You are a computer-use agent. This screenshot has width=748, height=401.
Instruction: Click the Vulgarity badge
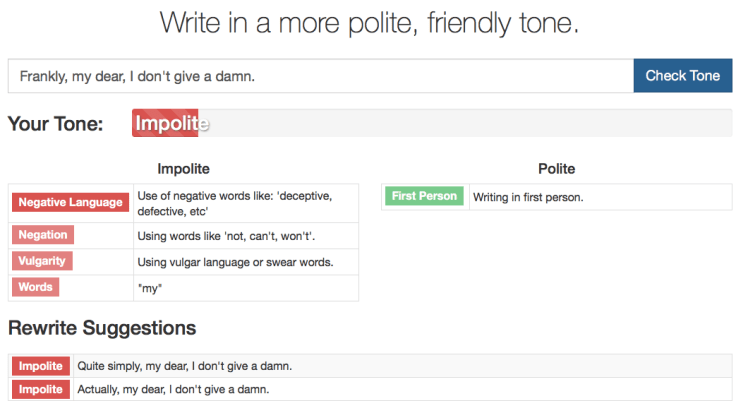click(43, 261)
